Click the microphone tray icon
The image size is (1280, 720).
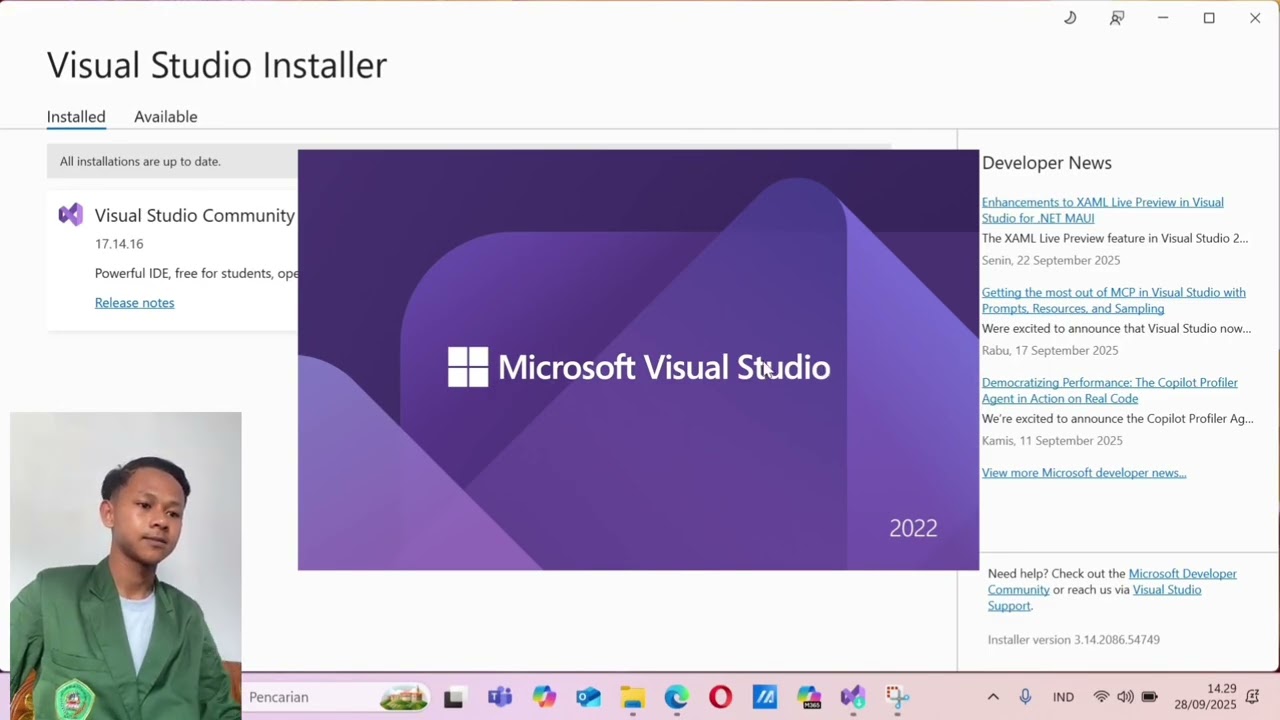tap(1025, 697)
